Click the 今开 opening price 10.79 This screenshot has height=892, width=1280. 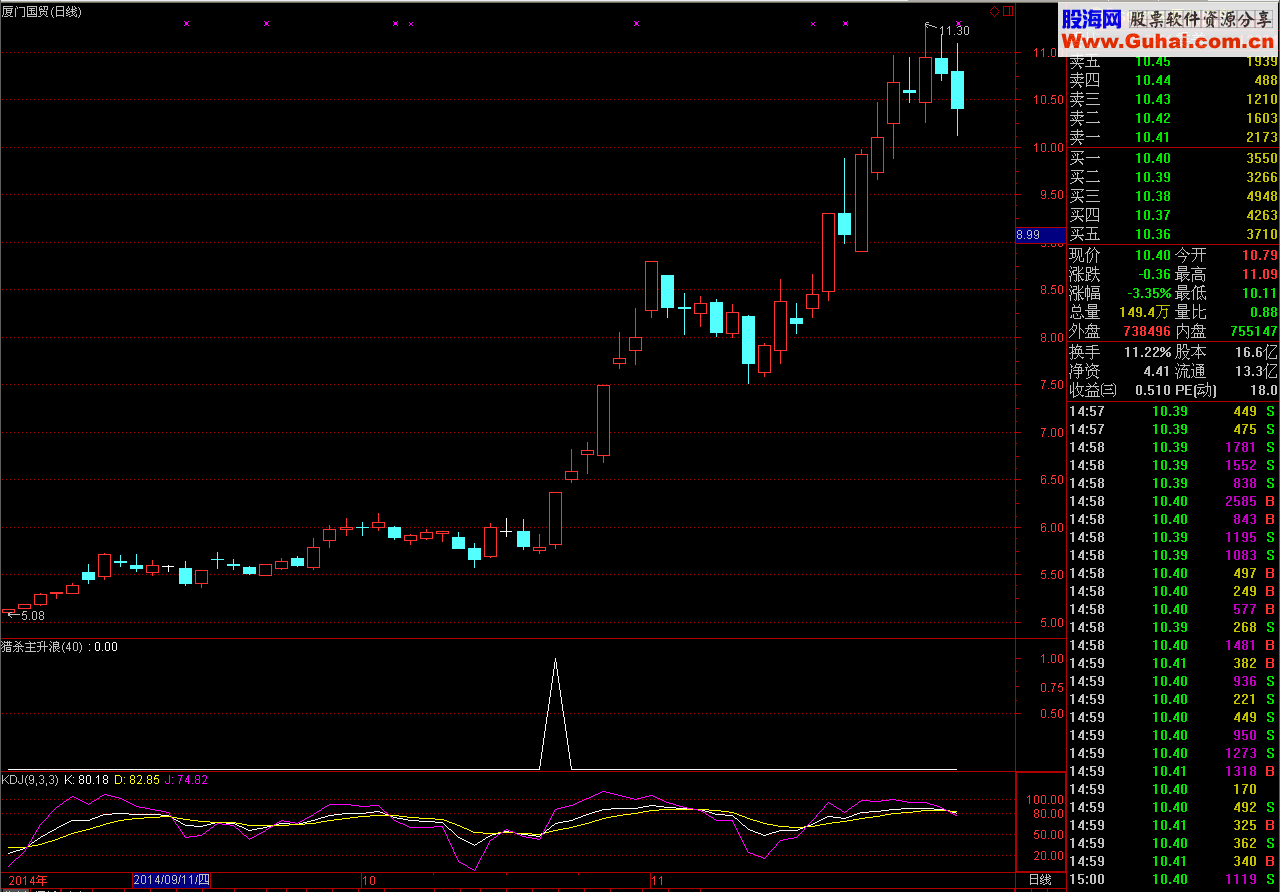[1260, 255]
